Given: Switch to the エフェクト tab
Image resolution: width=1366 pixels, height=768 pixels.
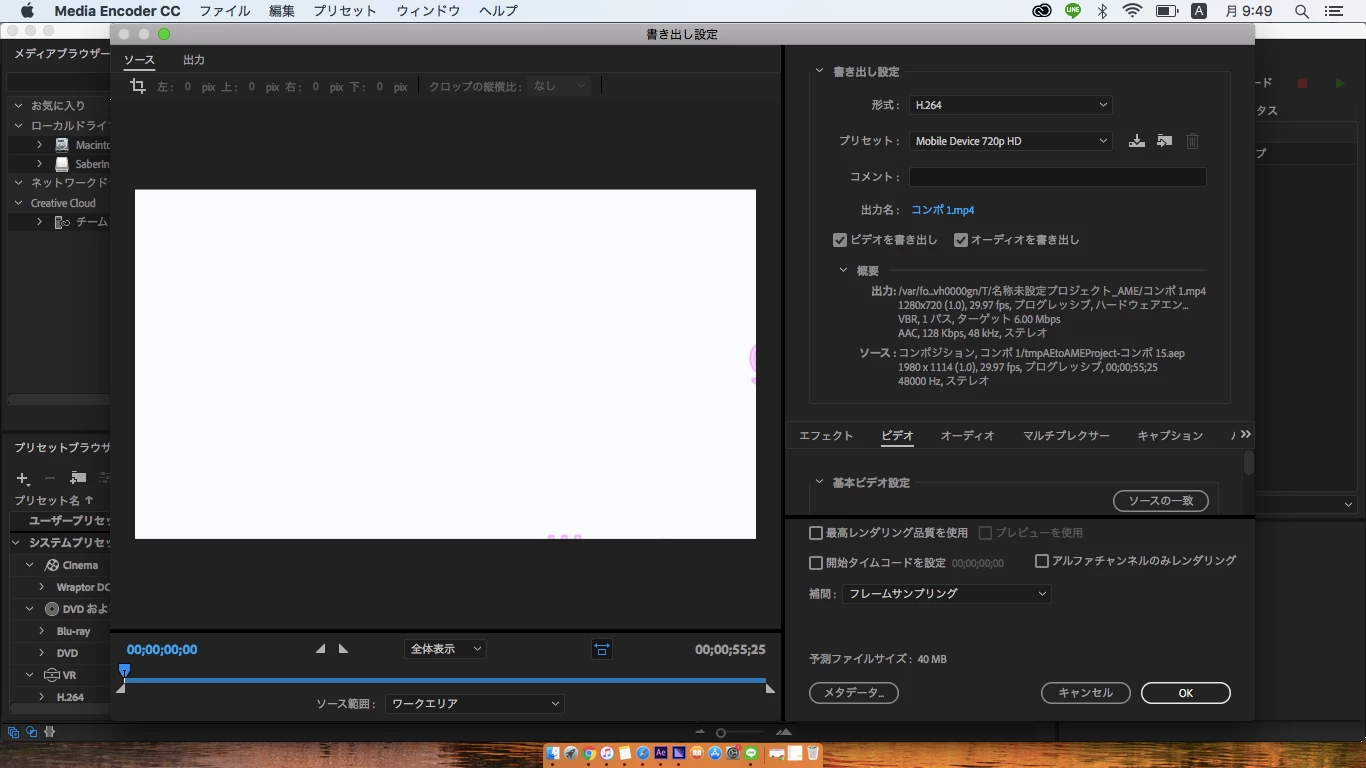Looking at the screenshot, I should [826, 436].
